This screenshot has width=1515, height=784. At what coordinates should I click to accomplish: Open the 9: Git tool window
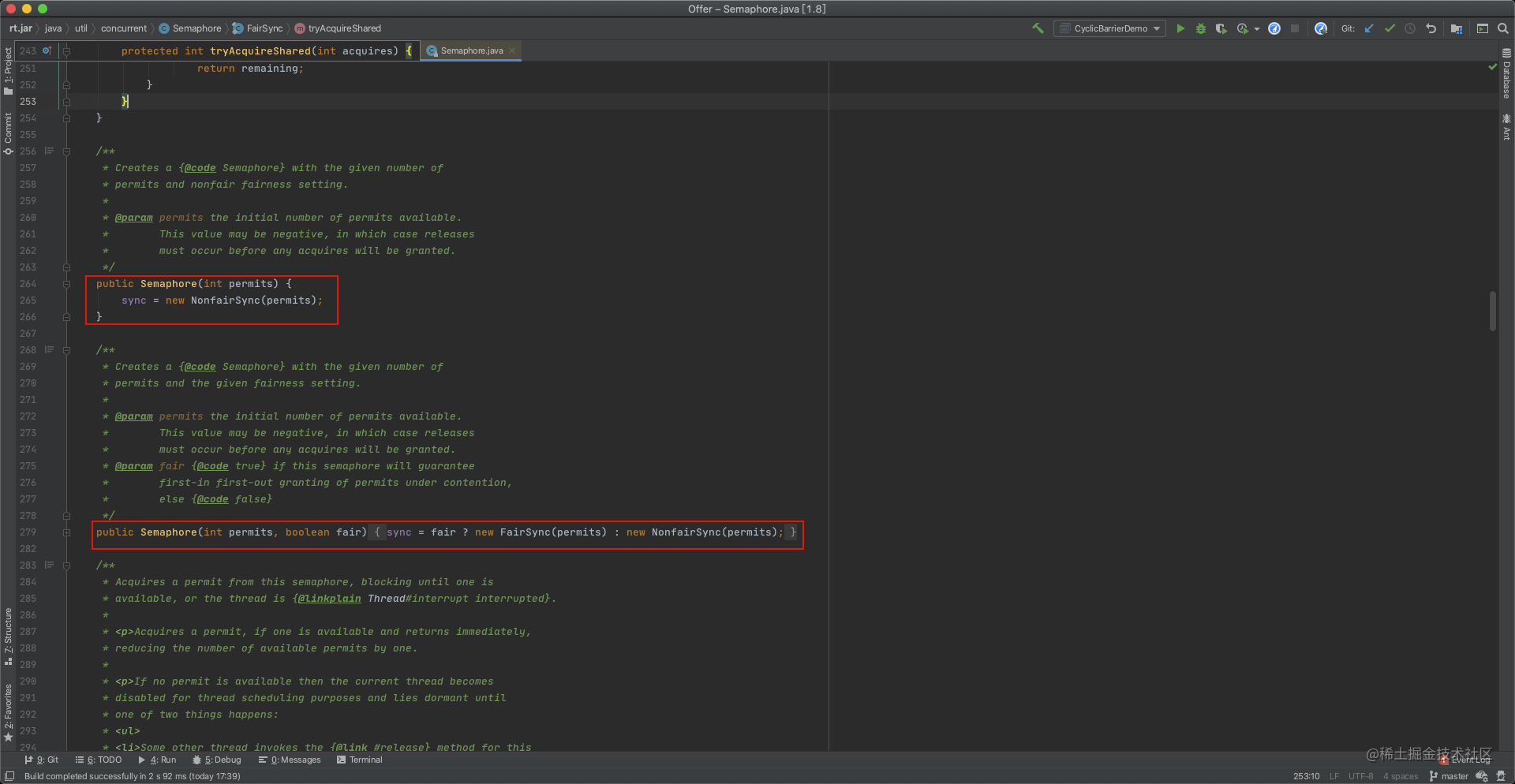point(42,760)
